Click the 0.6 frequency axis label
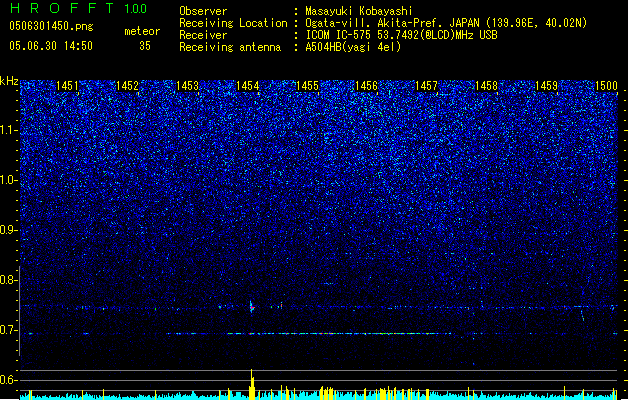 click(9, 380)
